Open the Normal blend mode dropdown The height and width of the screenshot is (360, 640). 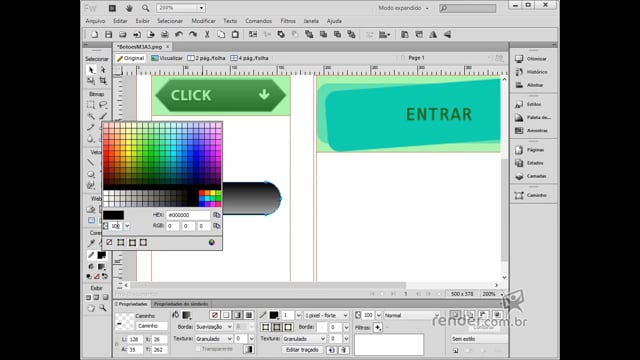[411, 315]
